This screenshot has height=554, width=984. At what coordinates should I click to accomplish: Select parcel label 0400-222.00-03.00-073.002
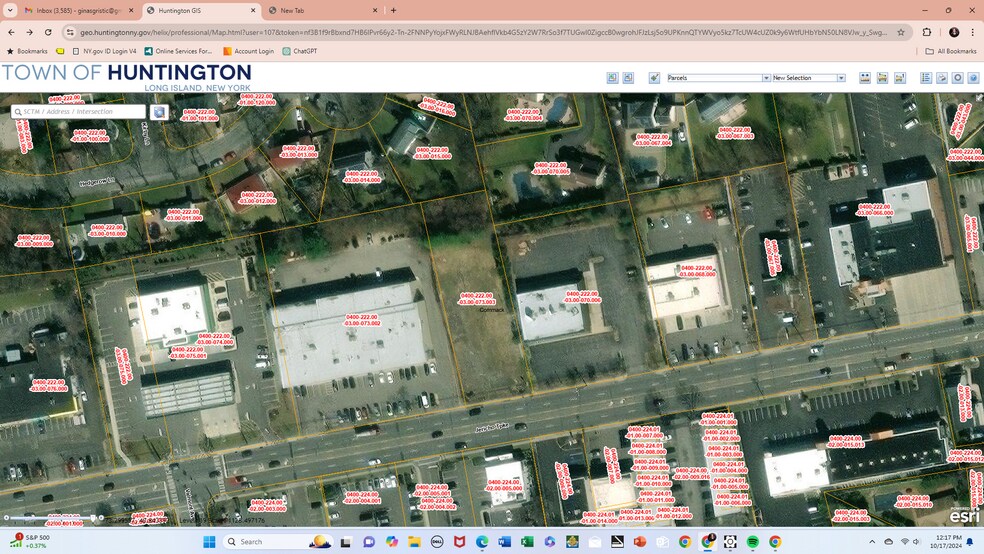pyautogui.click(x=362, y=320)
